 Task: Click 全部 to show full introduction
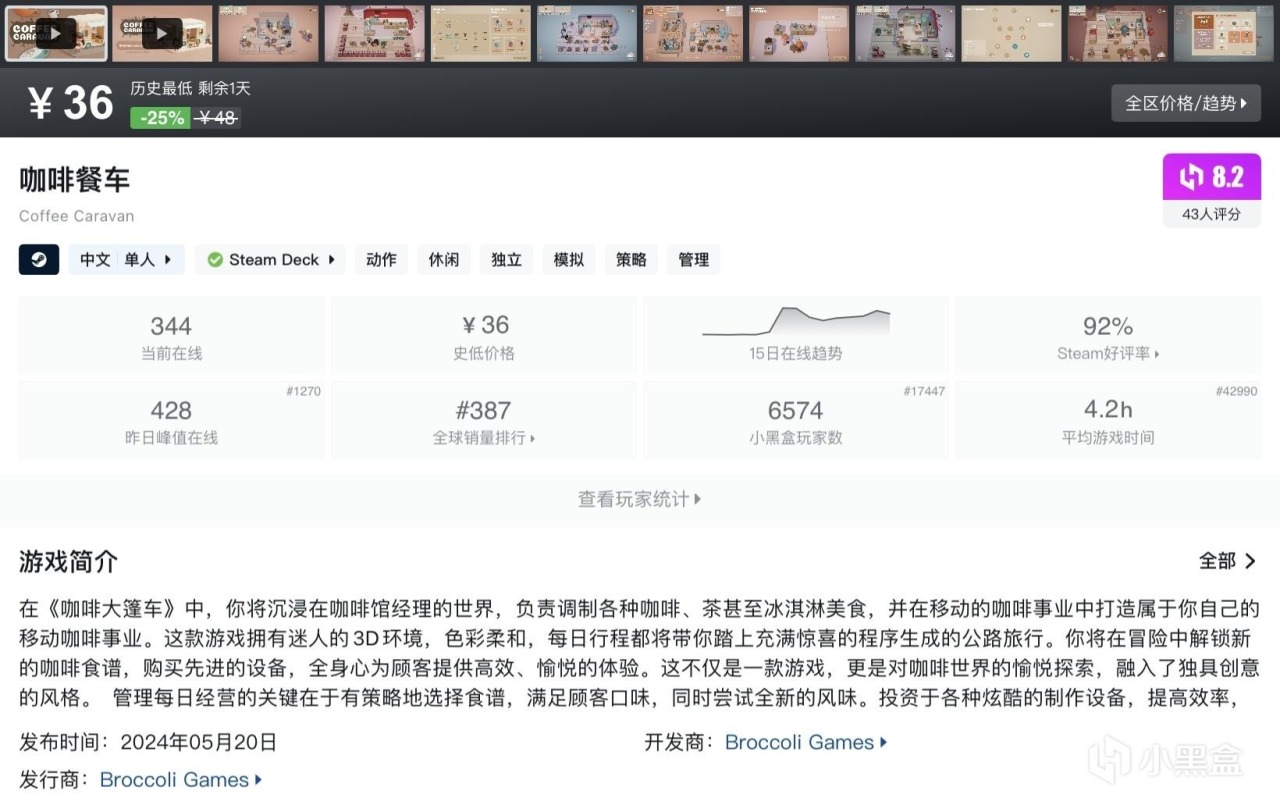point(1227,561)
